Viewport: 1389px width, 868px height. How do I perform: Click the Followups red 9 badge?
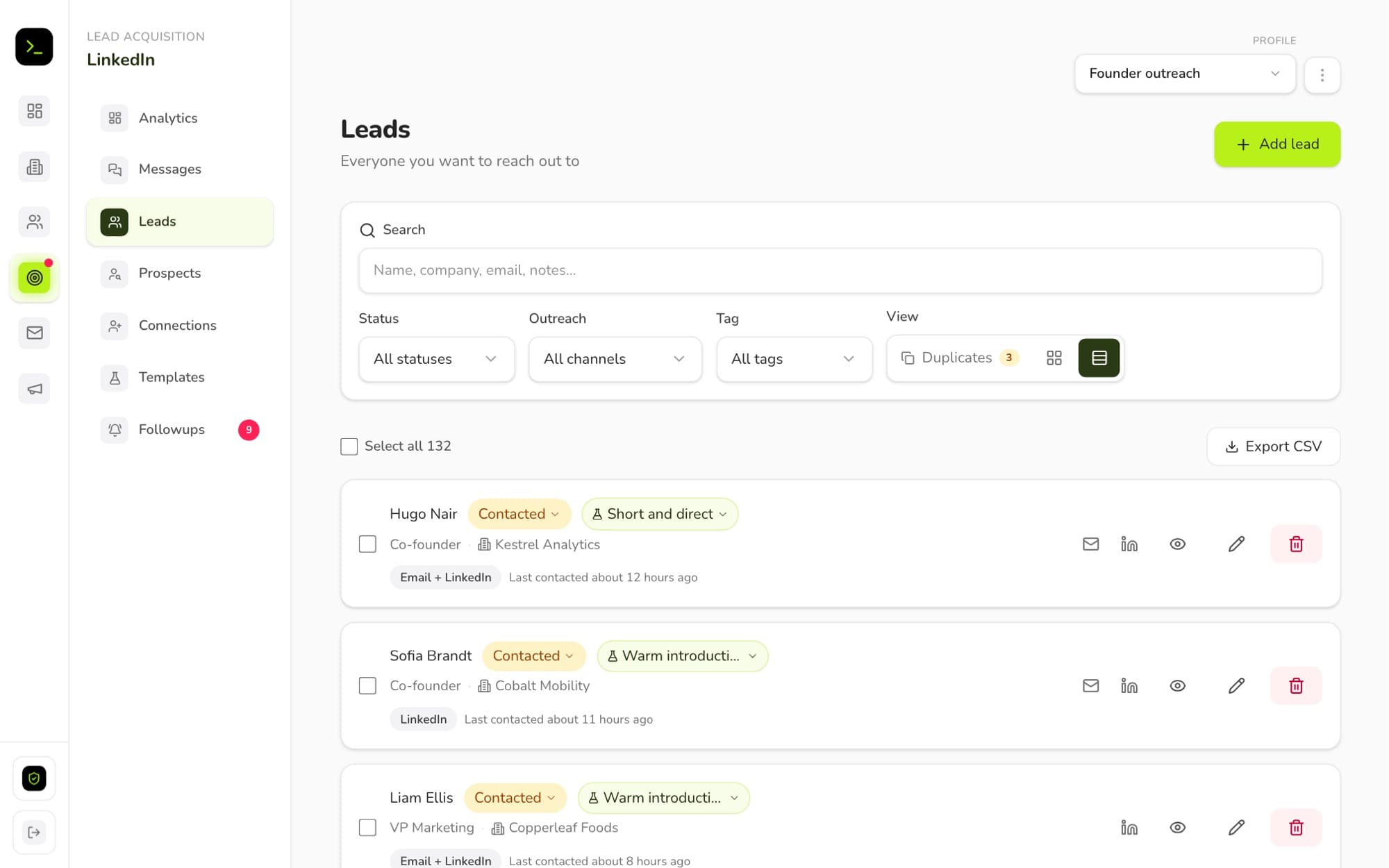[249, 430]
